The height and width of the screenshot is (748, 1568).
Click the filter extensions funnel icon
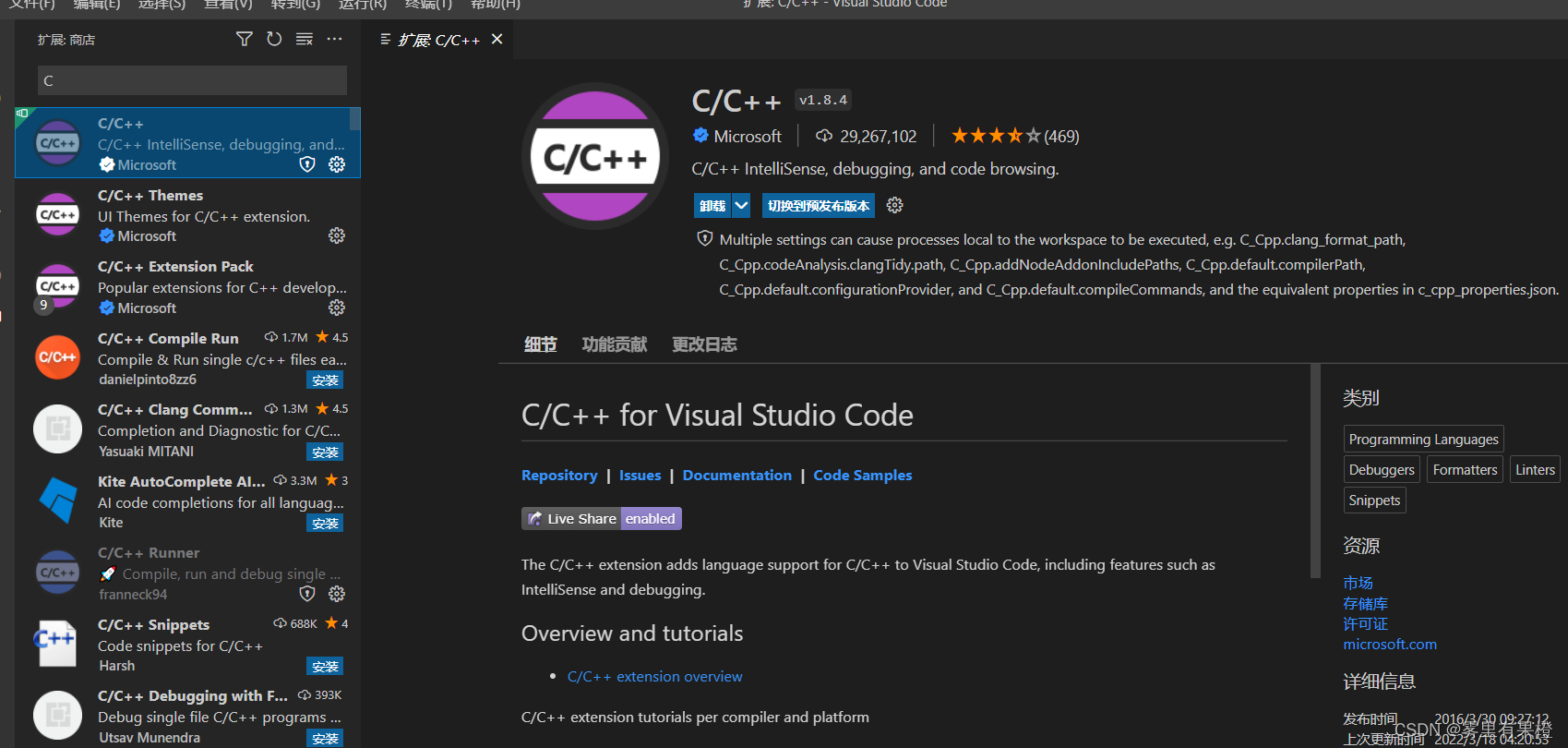[244, 39]
